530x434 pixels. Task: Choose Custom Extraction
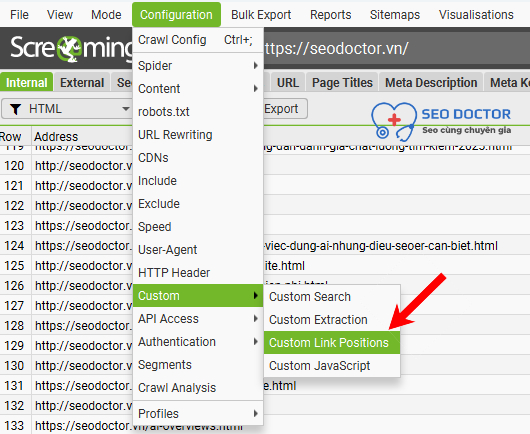point(332,319)
